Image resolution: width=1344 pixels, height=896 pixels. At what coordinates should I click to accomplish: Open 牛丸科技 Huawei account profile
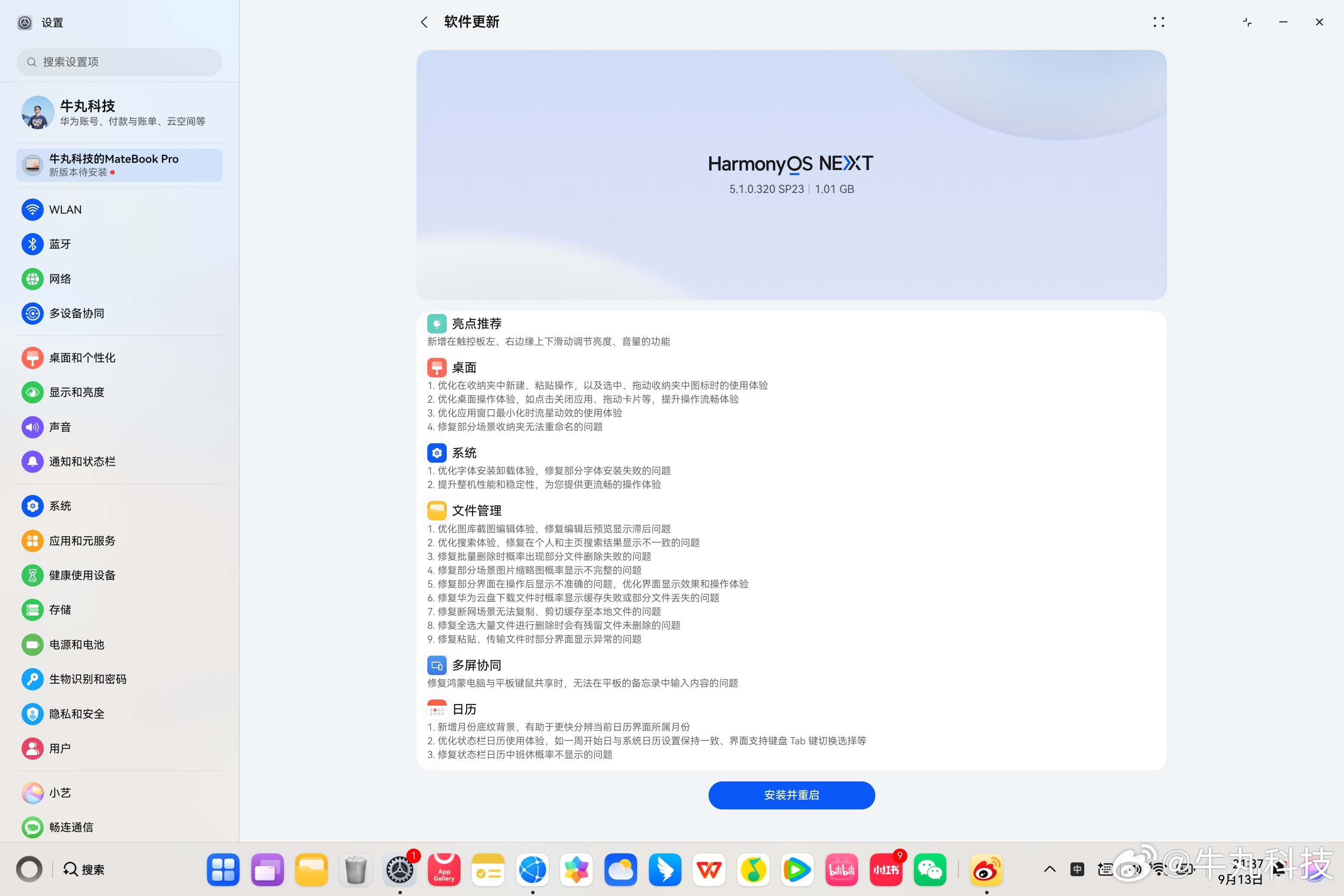coord(119,112)
